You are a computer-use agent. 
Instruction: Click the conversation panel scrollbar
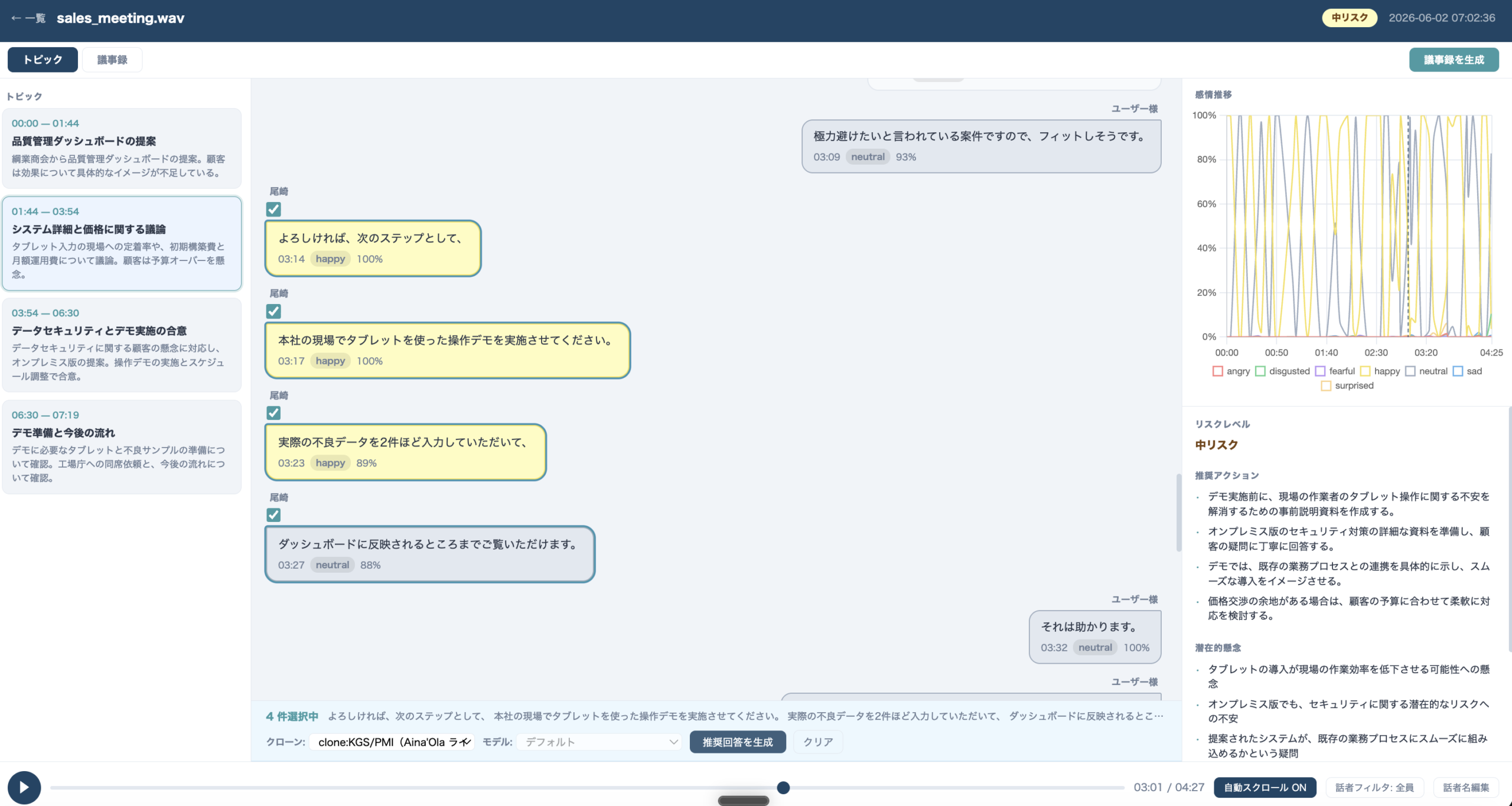pos(1178,513)
